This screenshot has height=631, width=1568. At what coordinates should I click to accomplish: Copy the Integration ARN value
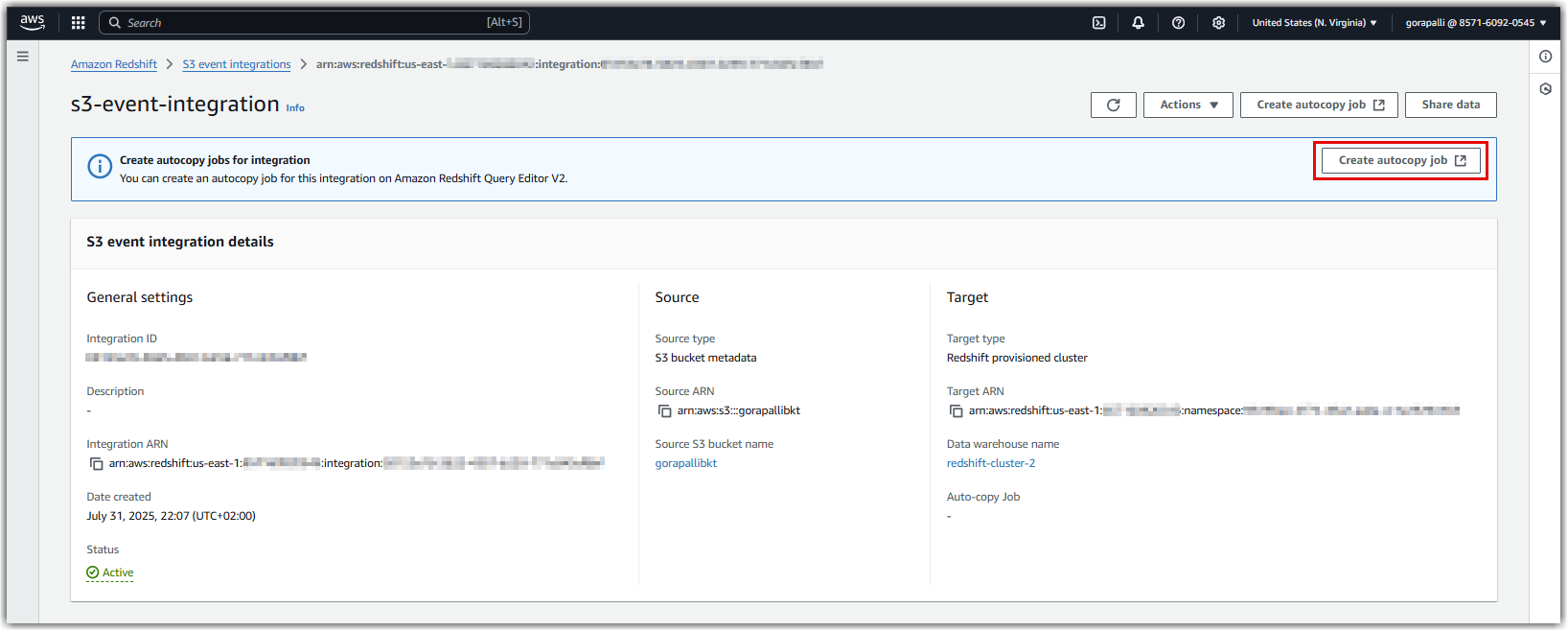tap(97, 464)
